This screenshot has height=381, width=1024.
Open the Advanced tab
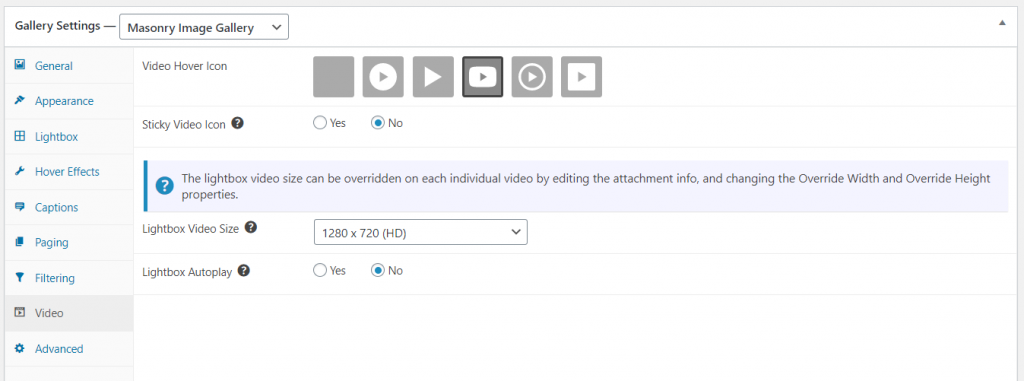point(69,348)
